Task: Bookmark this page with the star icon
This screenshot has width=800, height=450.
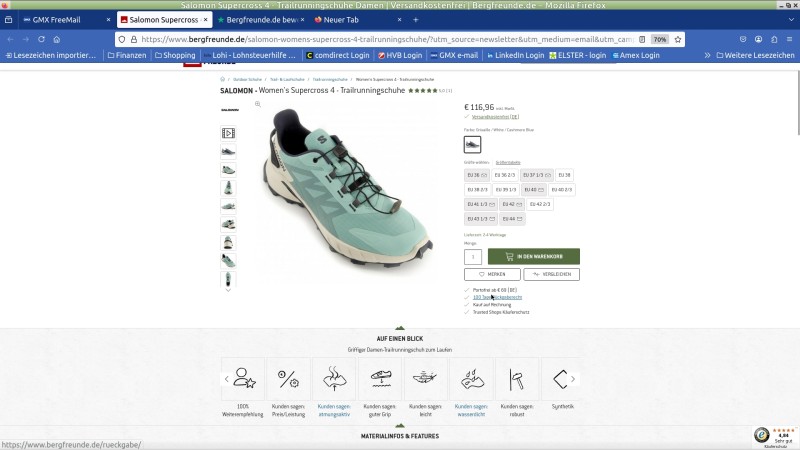Action: (x=678, y=39)
